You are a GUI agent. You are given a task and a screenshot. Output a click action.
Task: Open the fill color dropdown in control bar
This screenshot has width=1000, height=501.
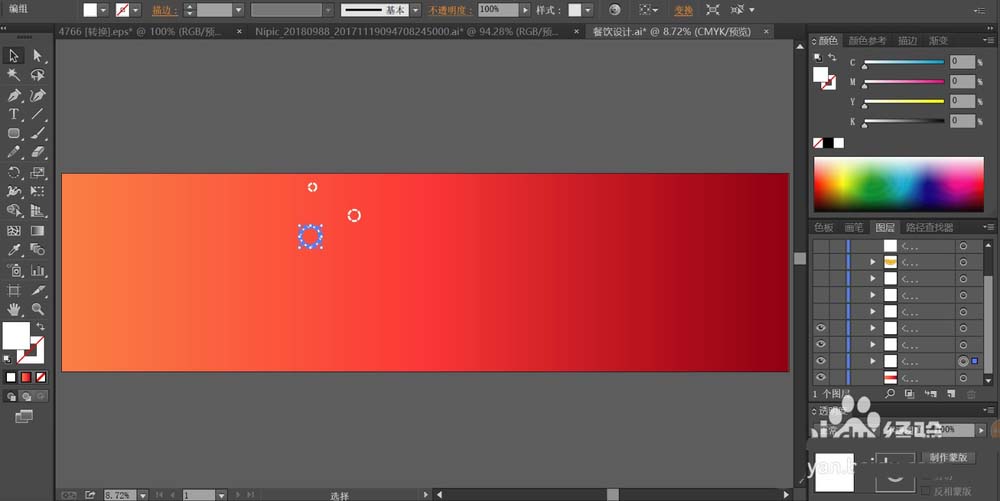[x=103, y=10]
